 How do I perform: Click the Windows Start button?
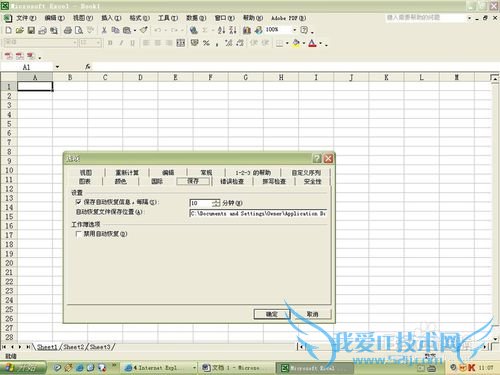pos(23,368)
